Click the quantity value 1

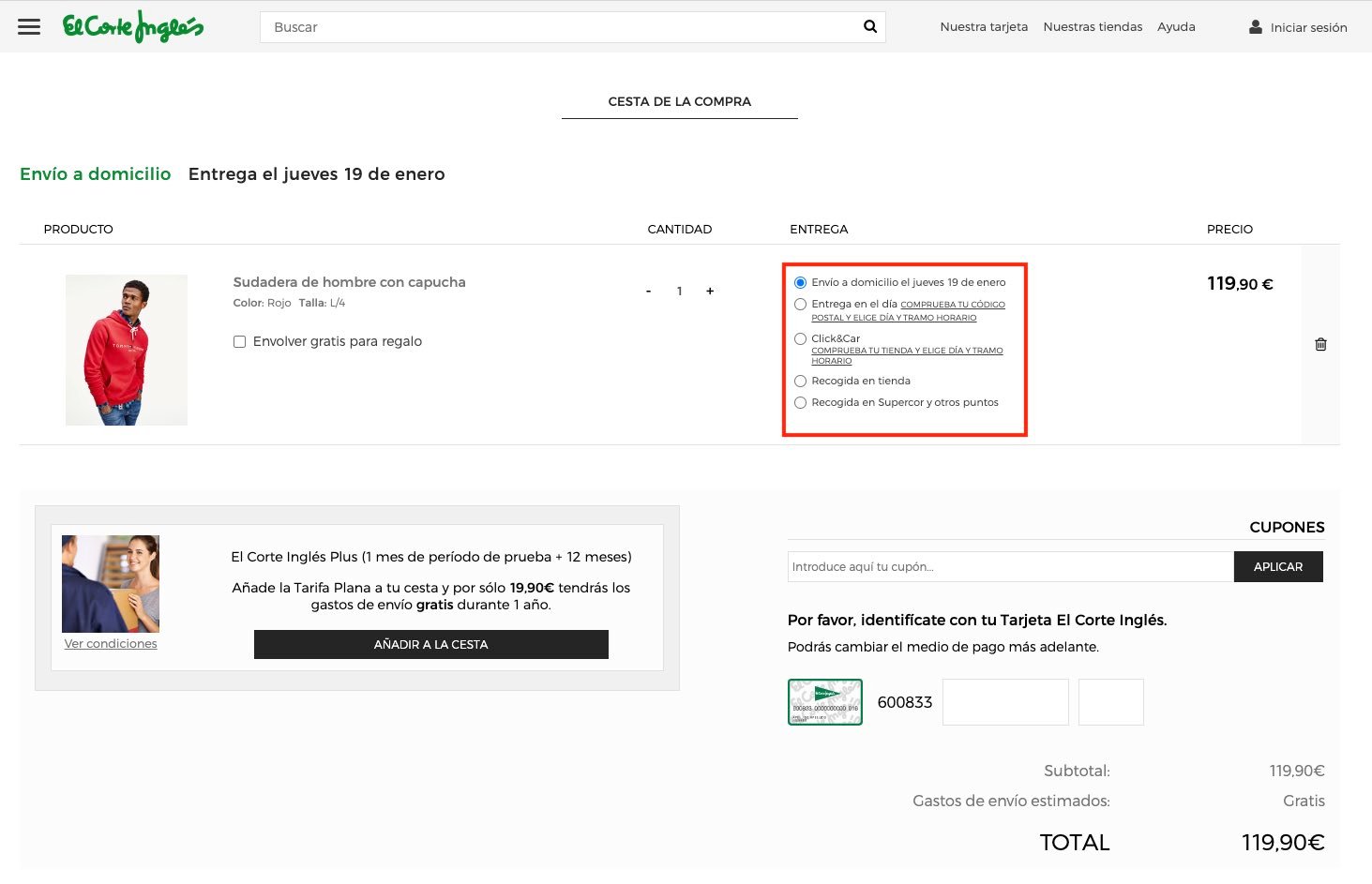679,292
